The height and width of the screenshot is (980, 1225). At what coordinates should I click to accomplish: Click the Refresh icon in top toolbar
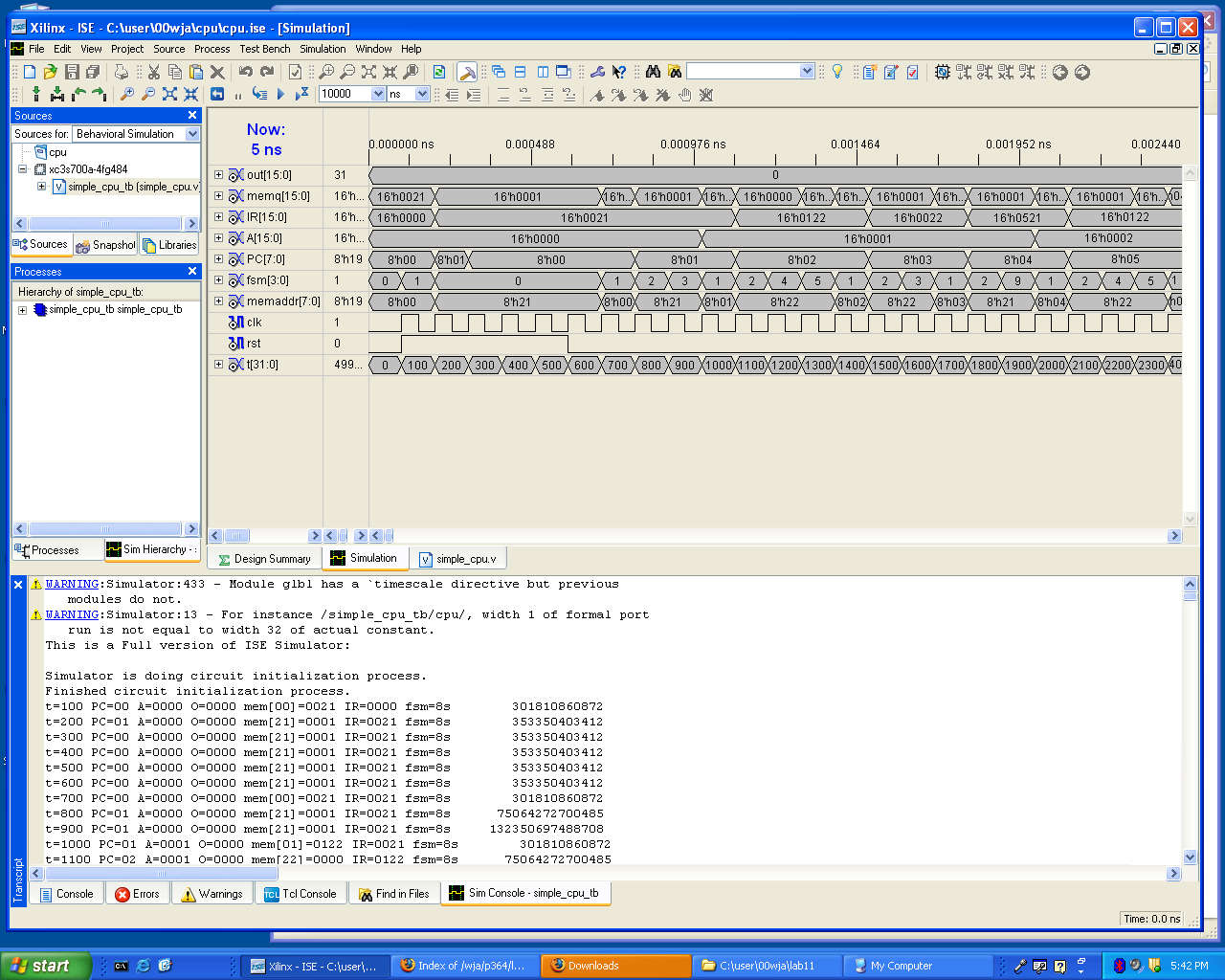point(439,72)
